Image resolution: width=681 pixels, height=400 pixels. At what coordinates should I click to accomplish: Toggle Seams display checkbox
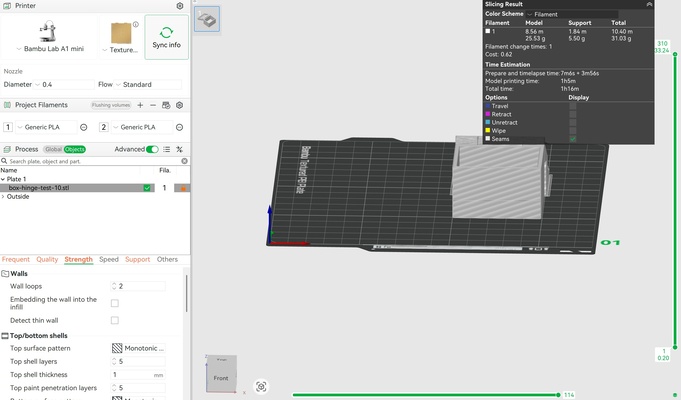pos(573,139)
